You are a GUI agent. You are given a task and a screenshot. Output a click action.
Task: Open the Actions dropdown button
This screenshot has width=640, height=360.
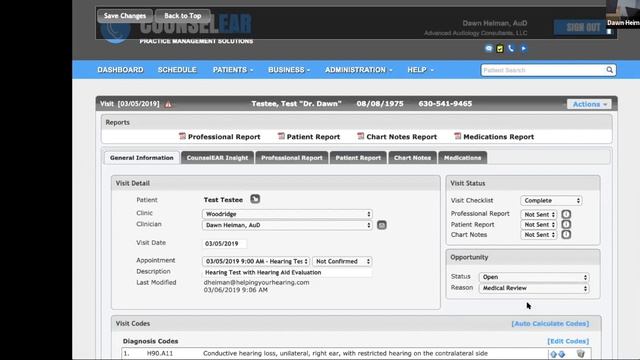click(x=589, y=104)
